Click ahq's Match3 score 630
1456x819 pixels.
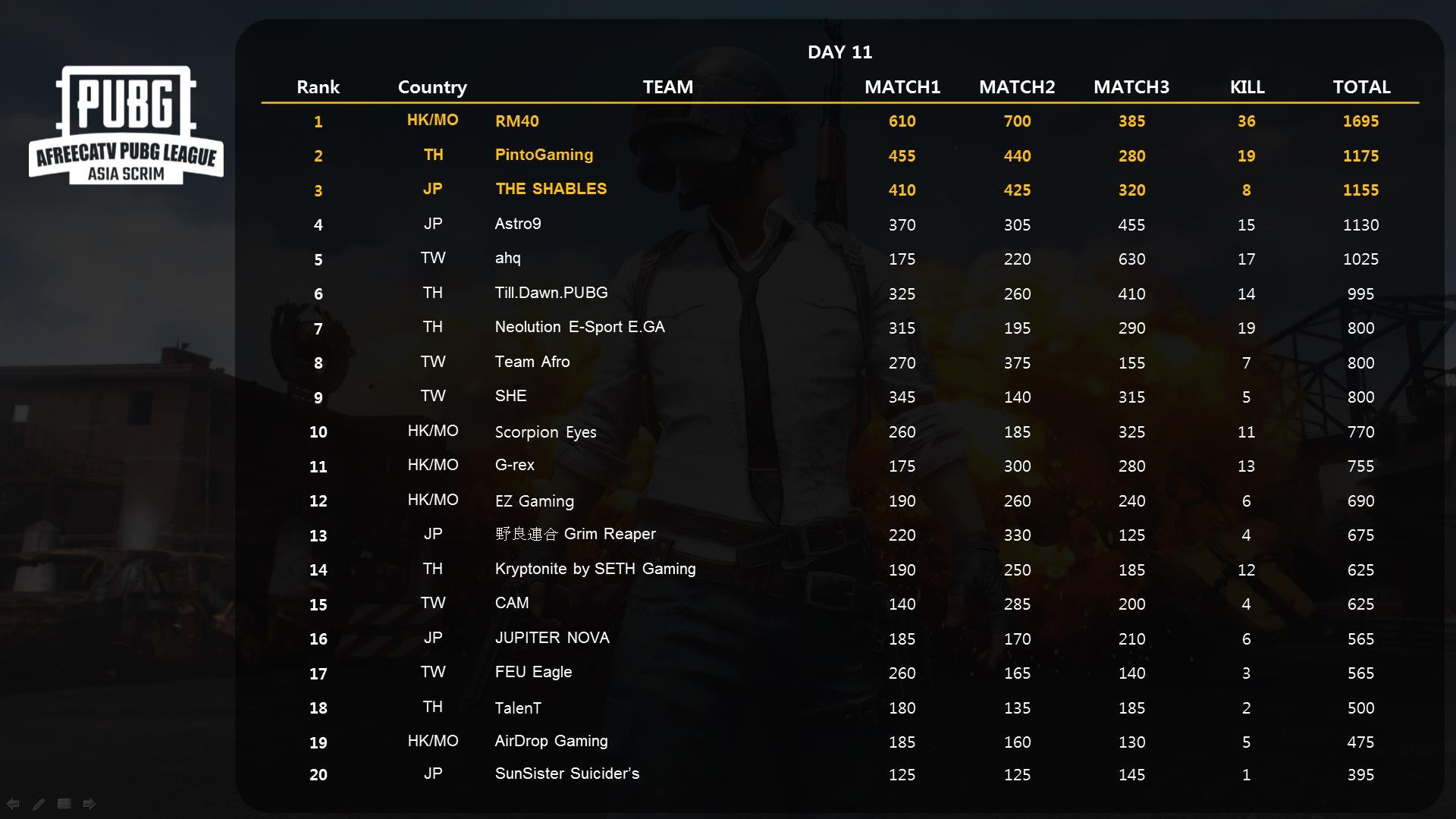click(1131, 259)
